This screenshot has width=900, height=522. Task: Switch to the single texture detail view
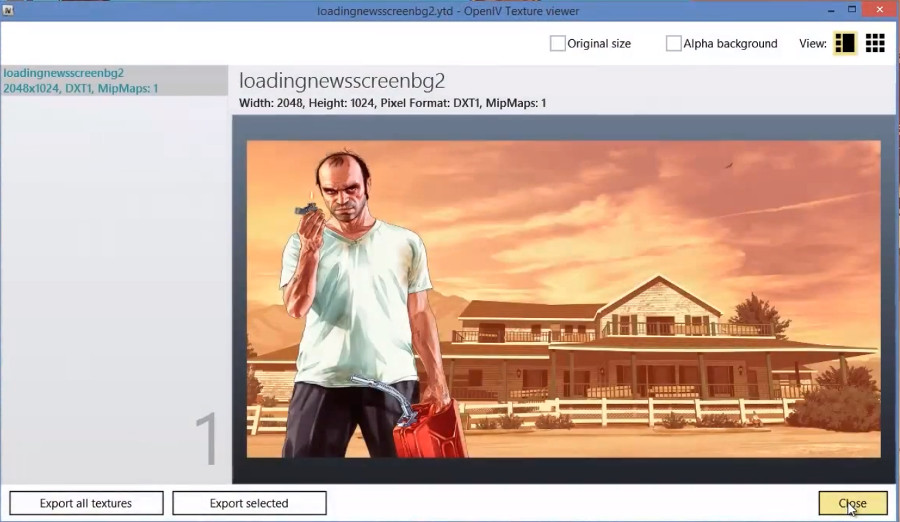(845, 43)
